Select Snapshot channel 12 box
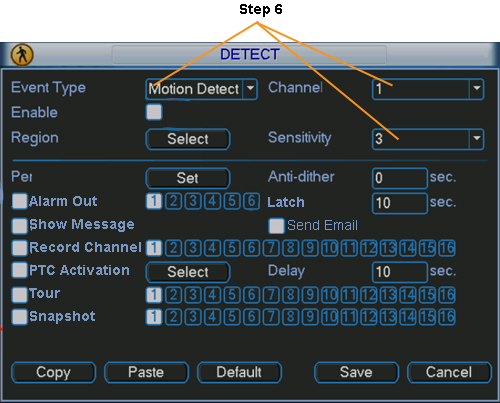This screenshot has width=500, height=403. 368,317
